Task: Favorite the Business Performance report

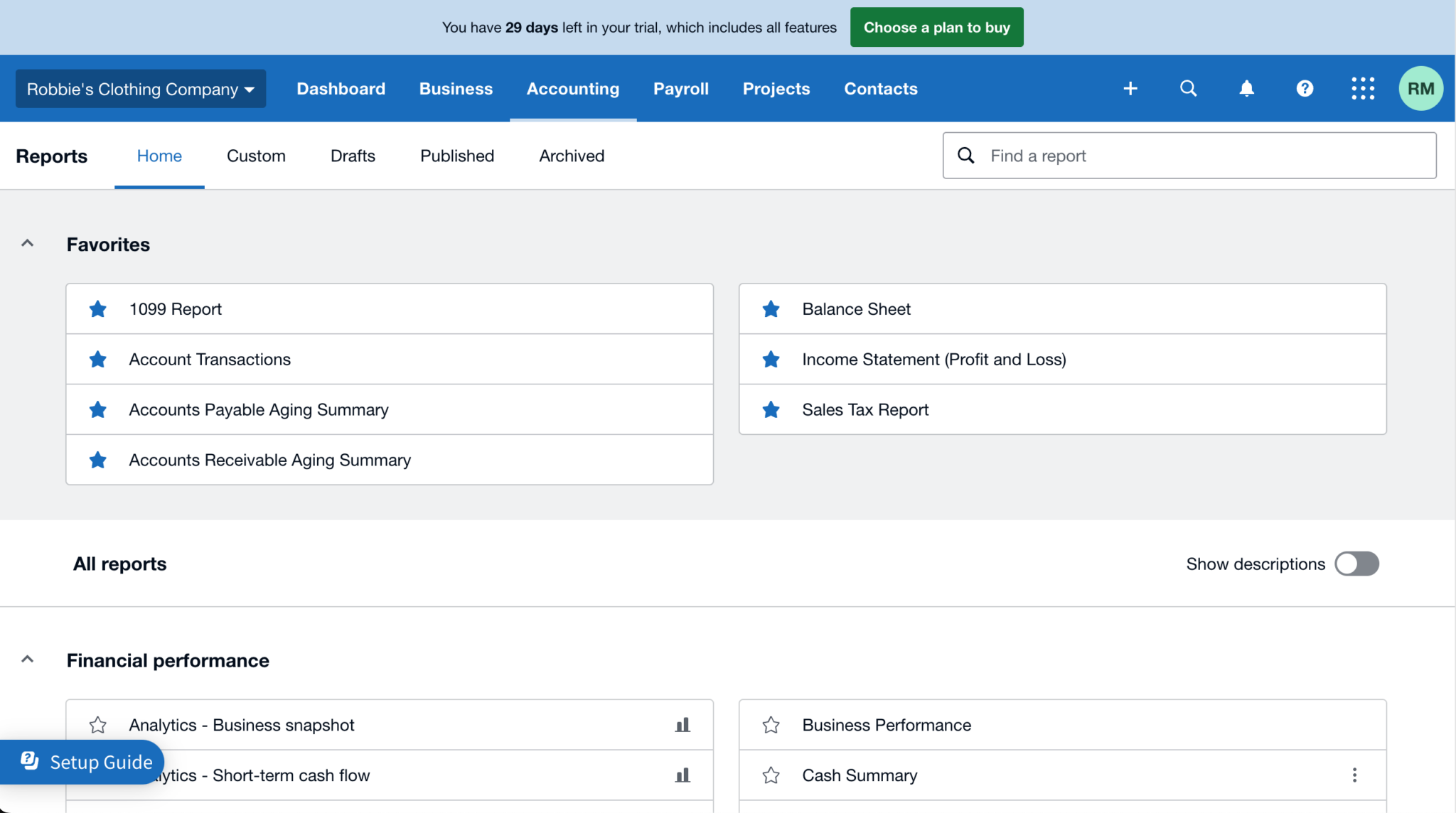Action: (771, 724)
